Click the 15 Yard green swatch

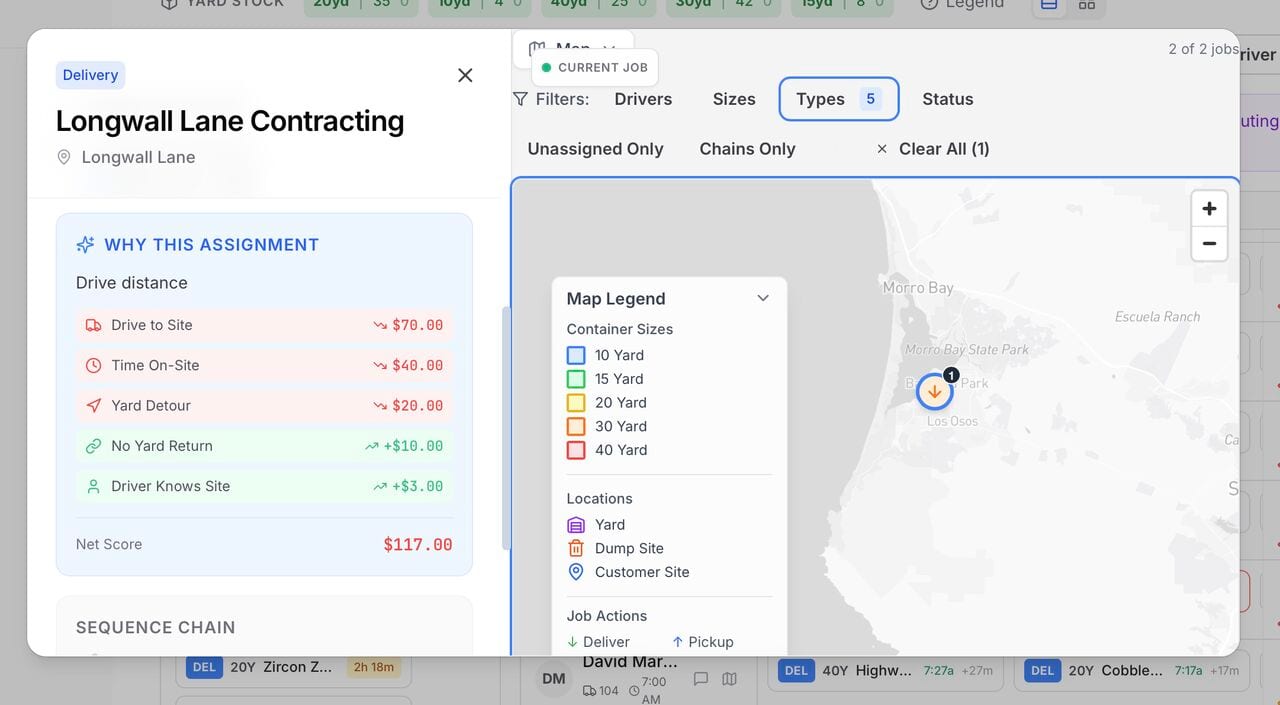[x=576, y=379]
